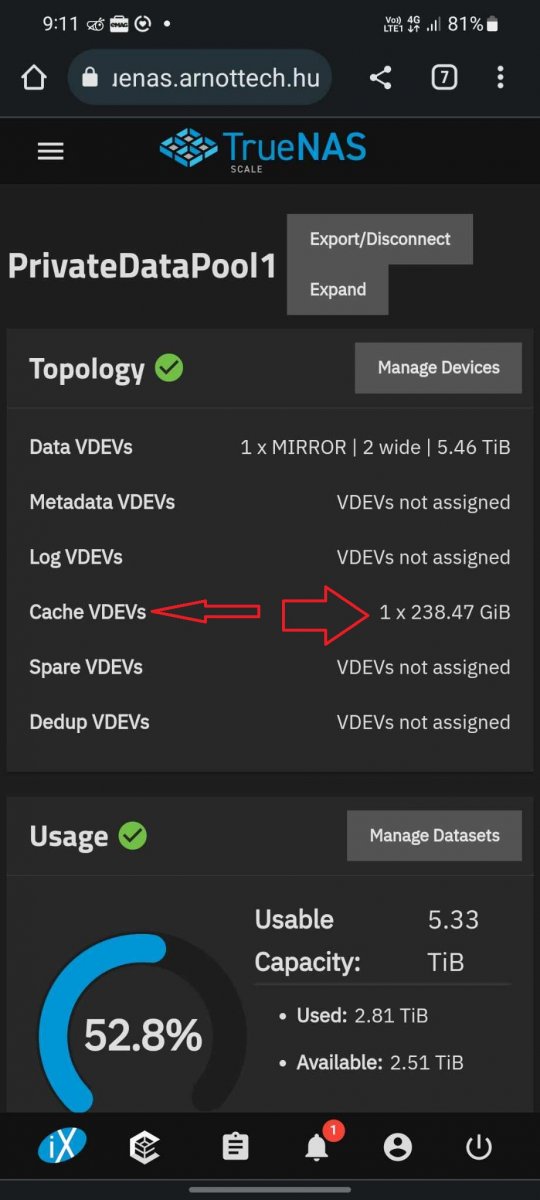Share the page via browser share icon
Screen dimensions: 540x1200
click(380, 78)
